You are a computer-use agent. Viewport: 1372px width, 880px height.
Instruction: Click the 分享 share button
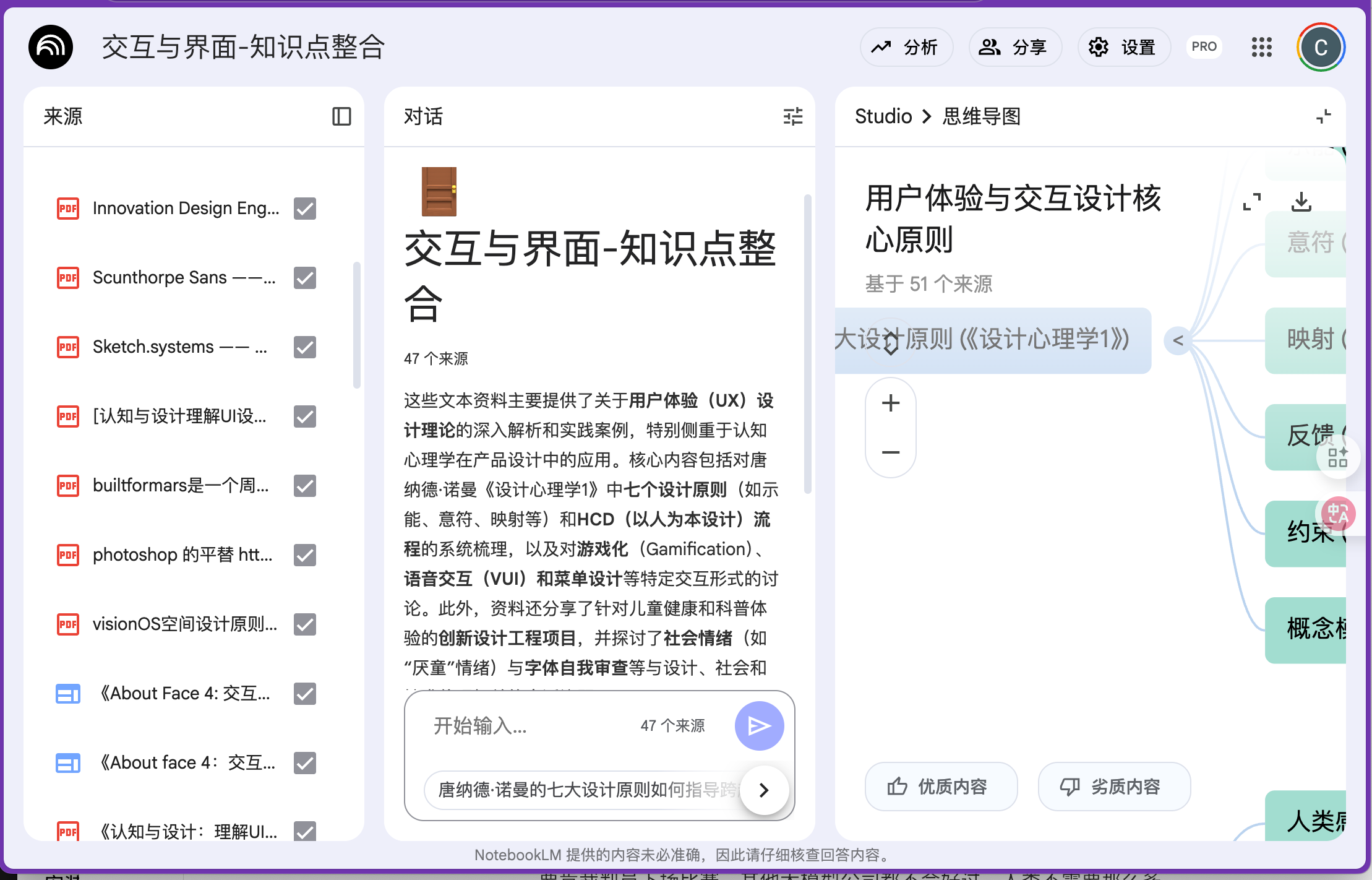tap(1015, 47)
